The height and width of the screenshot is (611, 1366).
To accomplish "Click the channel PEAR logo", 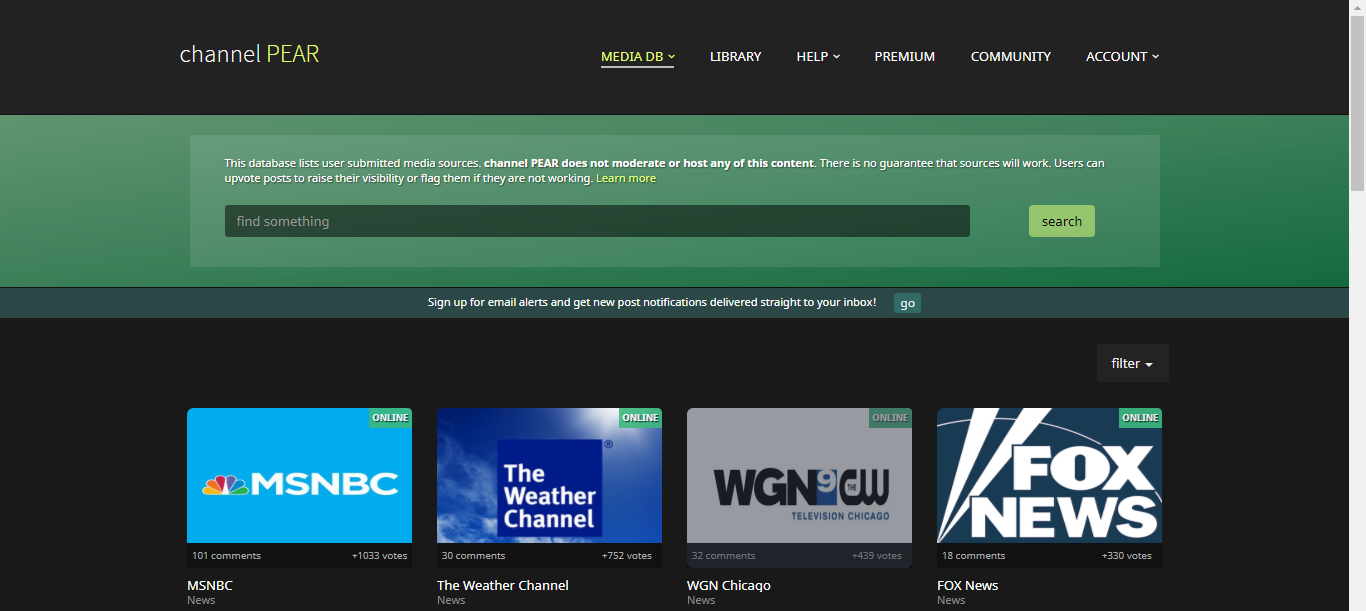I will click(249, 54).
